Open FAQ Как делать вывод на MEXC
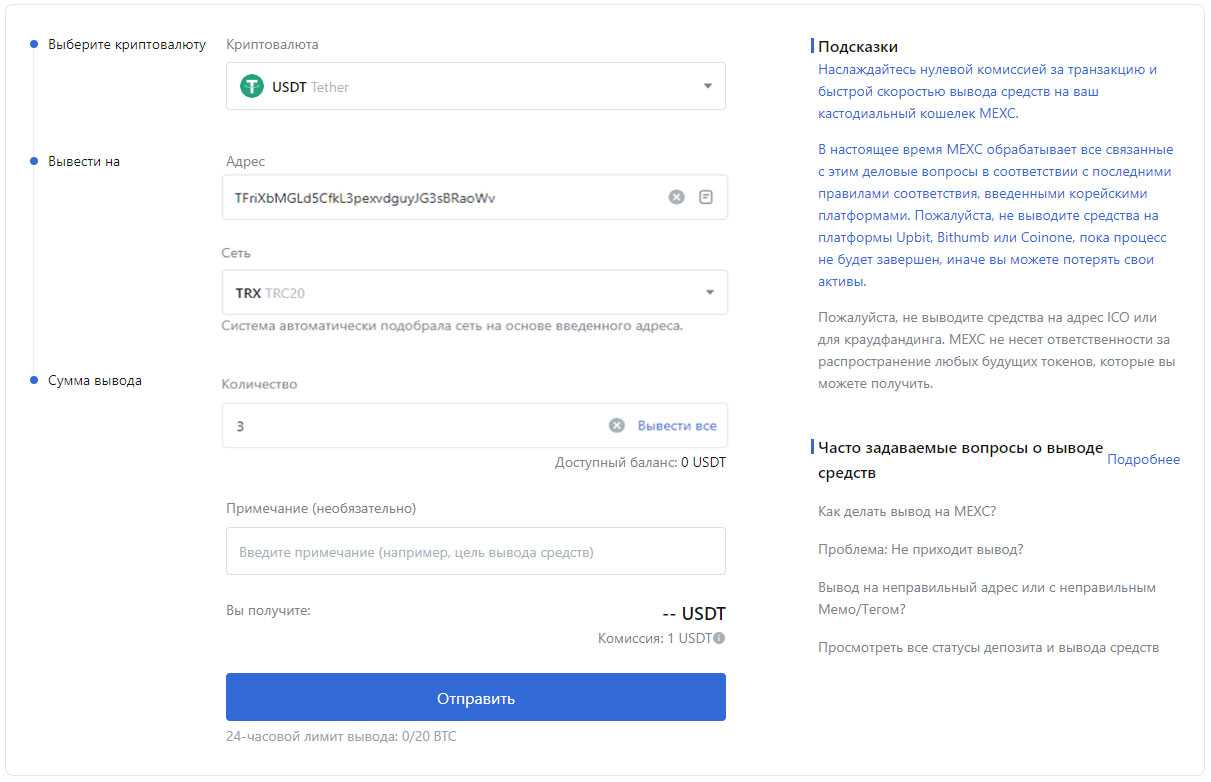The height and width of the screenshot is (782, 1211). tap(906, 512)
